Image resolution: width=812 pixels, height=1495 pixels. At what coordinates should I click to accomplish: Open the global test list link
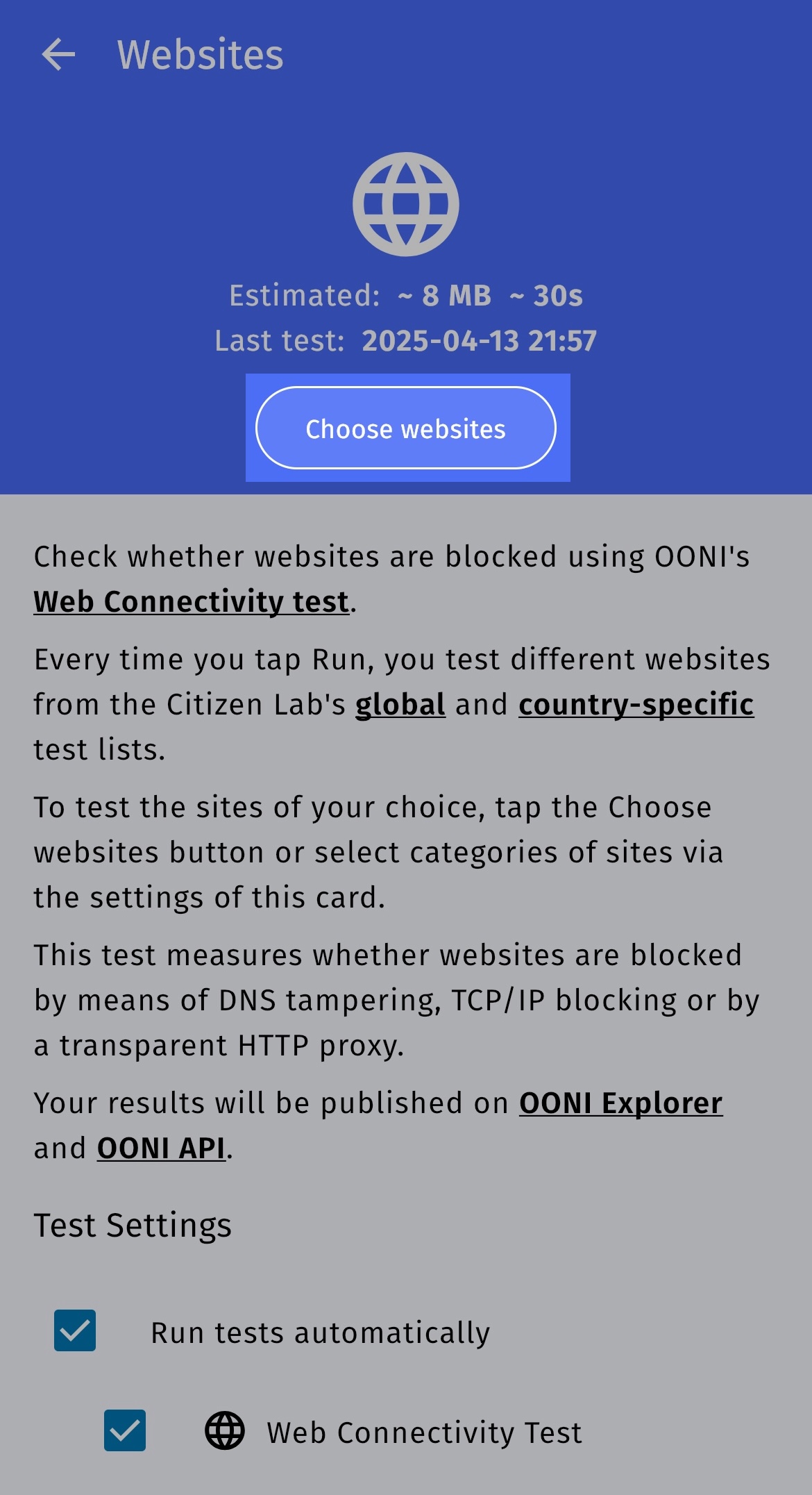click(x=400, y=705)
